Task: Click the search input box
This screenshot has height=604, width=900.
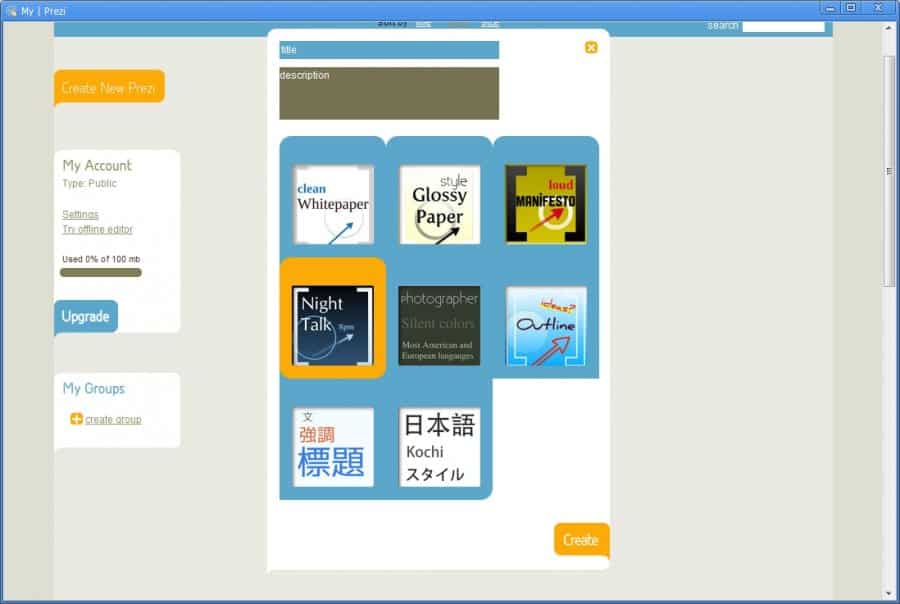Action: (x=783, y=26)
